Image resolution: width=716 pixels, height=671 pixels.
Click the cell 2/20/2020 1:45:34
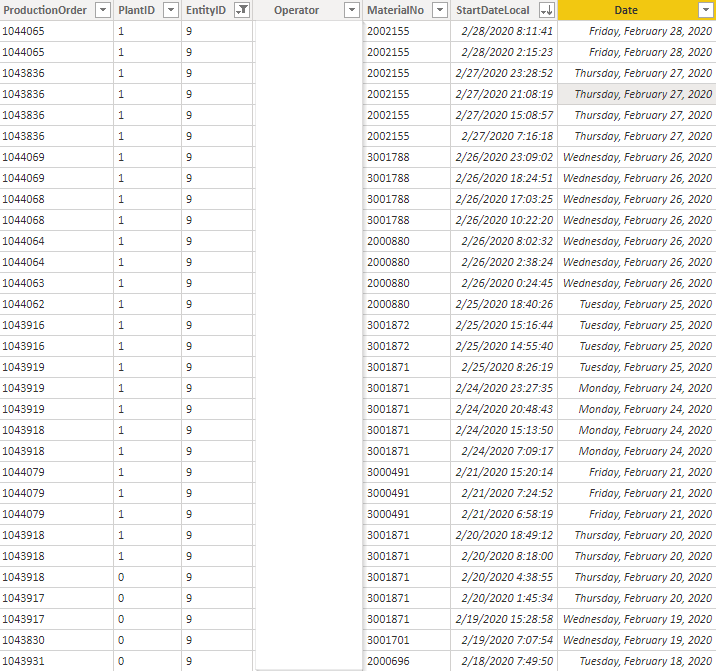coord(504,598)
